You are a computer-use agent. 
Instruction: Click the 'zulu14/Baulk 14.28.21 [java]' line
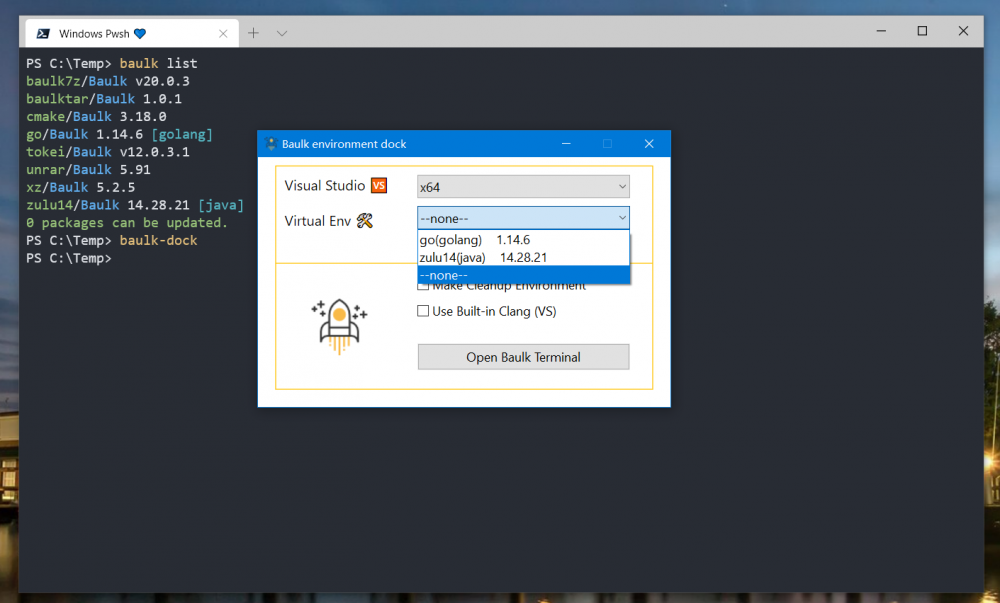pyautogui.click(x=135, y=205)
